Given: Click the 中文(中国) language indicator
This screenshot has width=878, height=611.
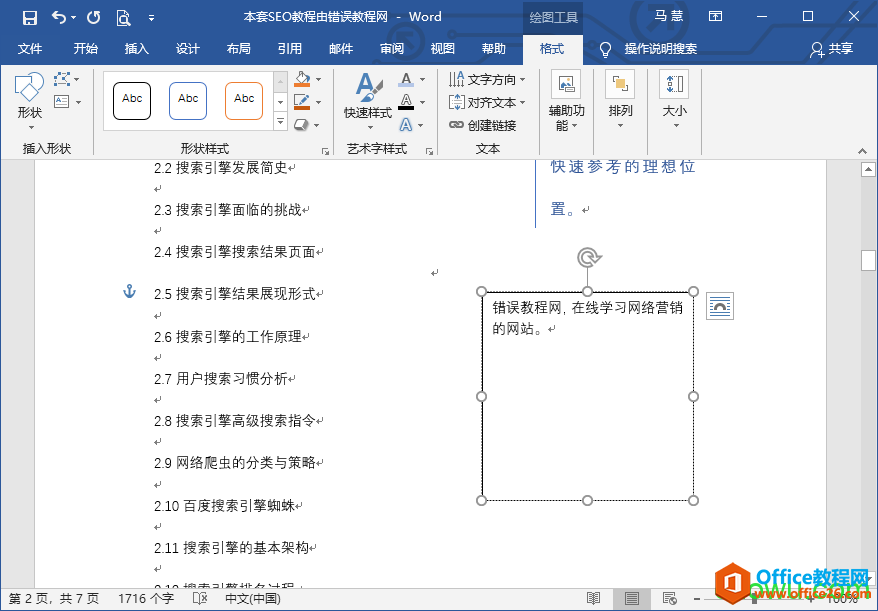Looking at the screenshot, I should [x=253, y=599].
